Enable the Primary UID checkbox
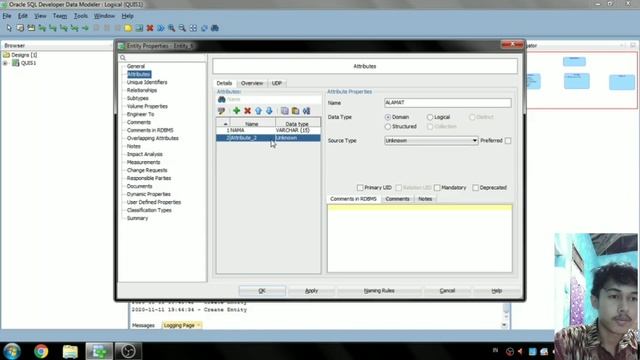This screenshot has height=360, width=640. point(360,188)
